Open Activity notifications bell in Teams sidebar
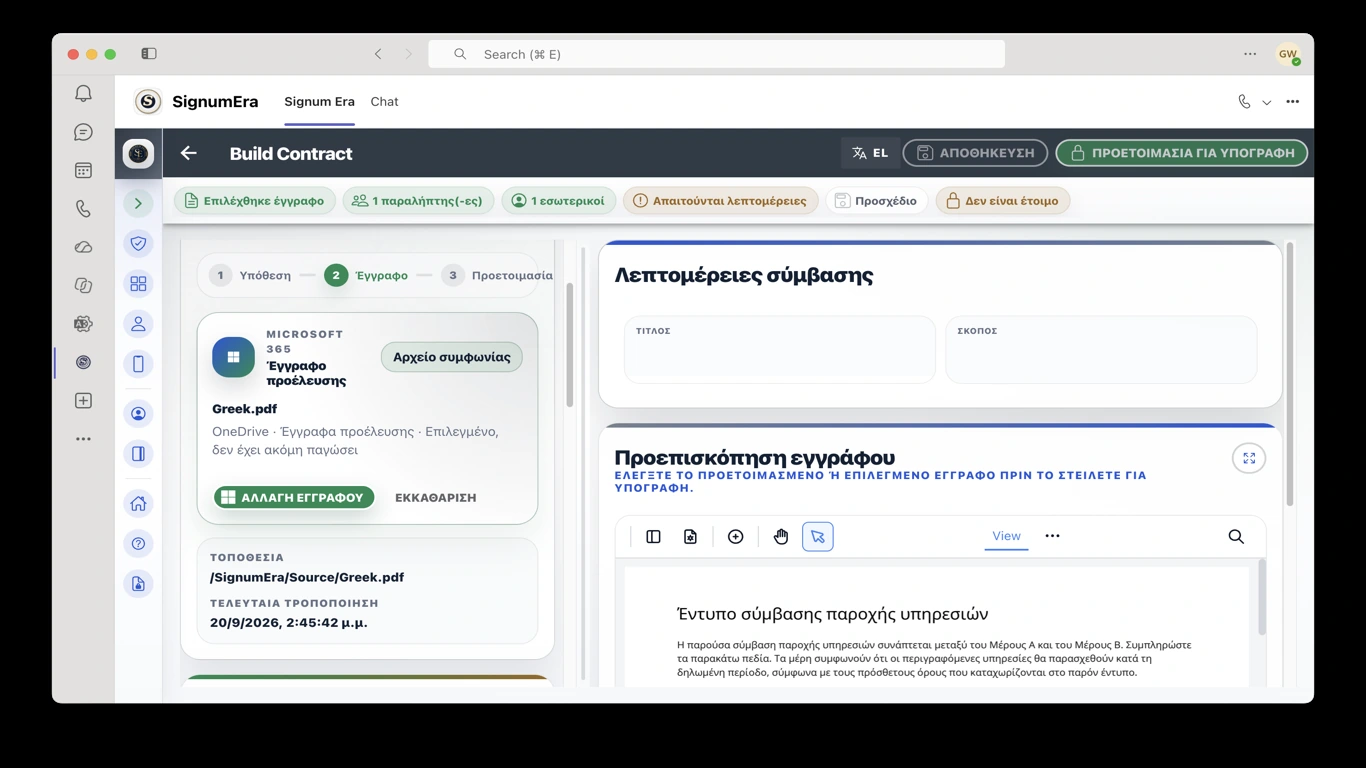The image size is (1366, 768). 83,93
